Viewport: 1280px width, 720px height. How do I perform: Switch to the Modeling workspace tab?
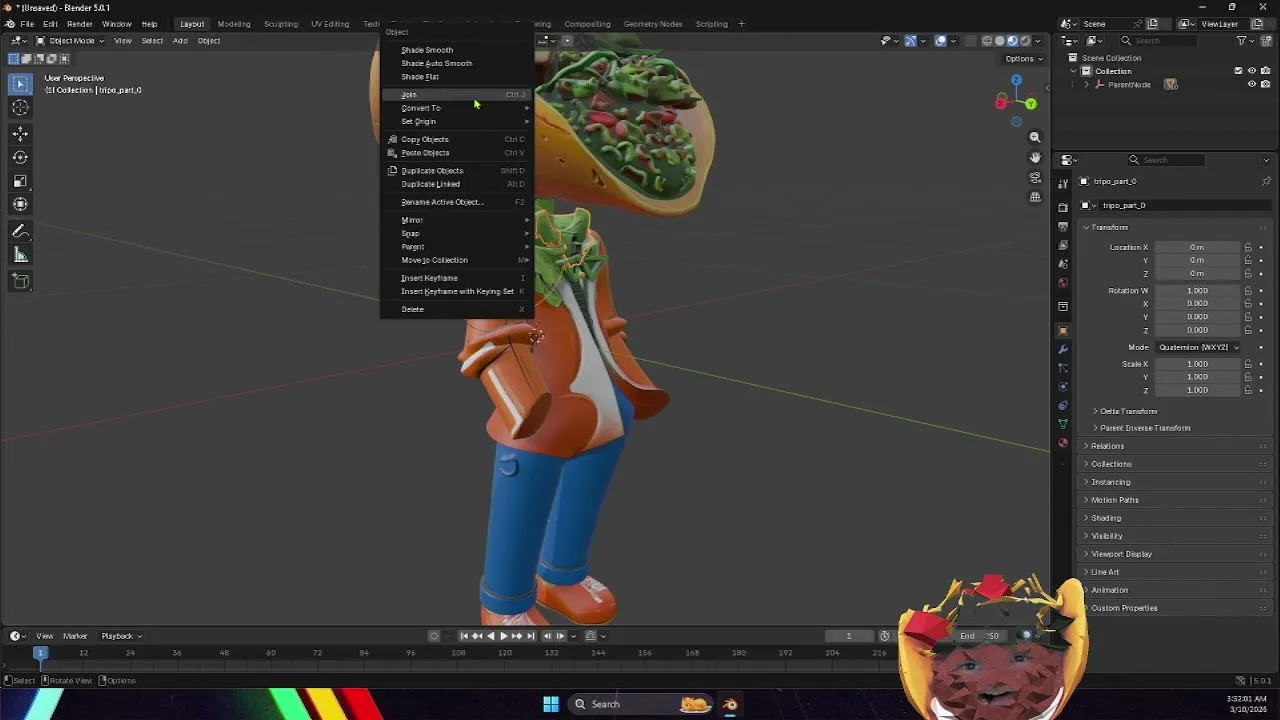pyautogui.click(x=234, y=24)
